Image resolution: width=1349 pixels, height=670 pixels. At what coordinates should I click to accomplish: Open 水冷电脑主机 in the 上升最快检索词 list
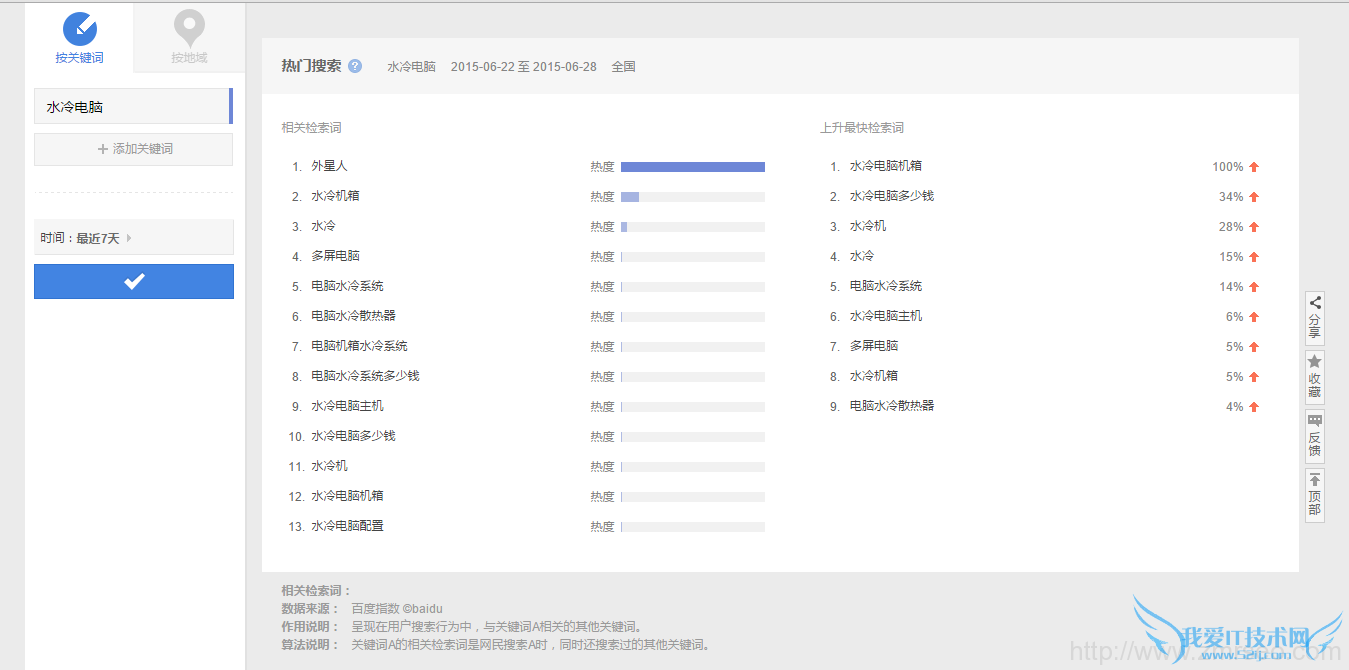click(x=886, y=316)
